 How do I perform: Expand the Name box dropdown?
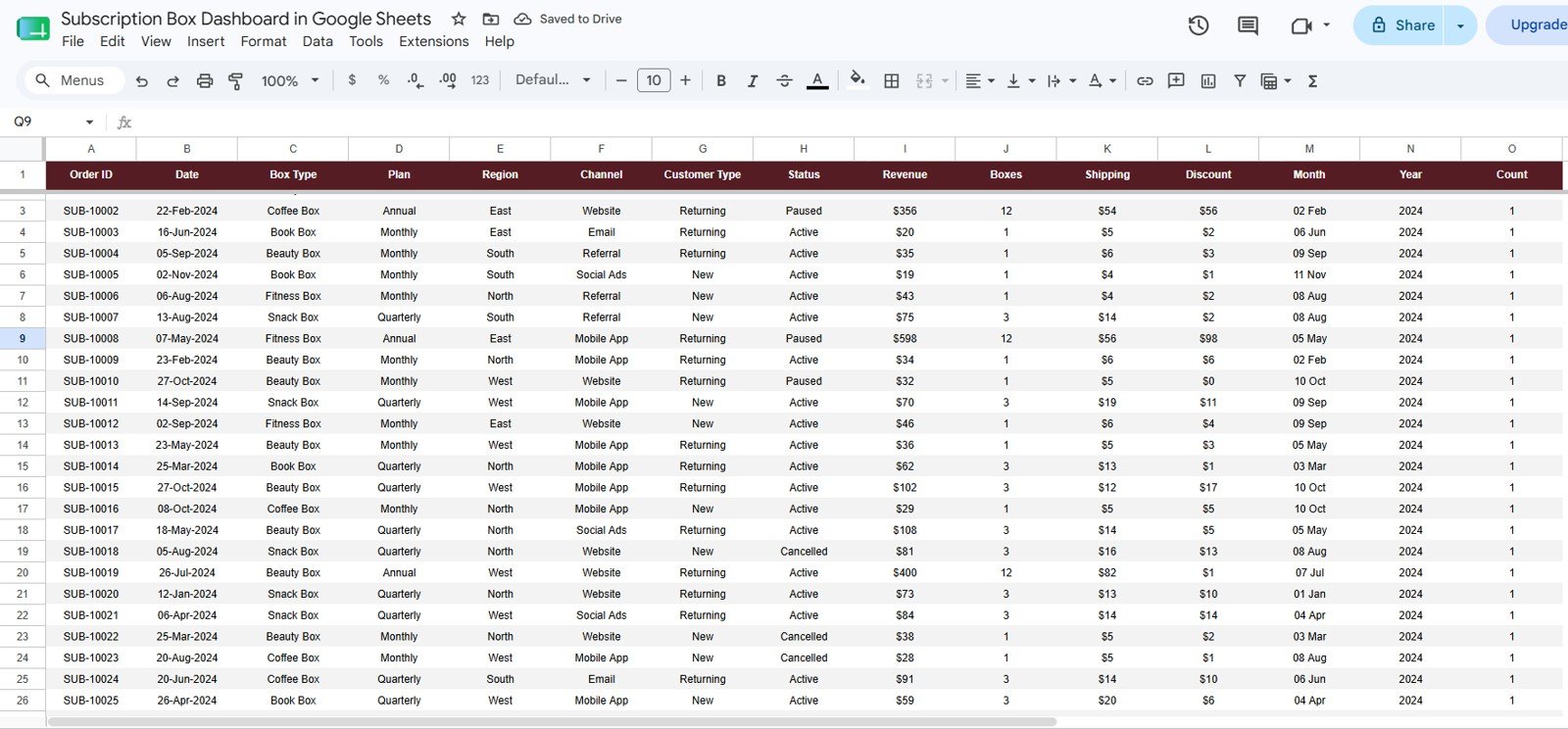click(x=89, y=121)
